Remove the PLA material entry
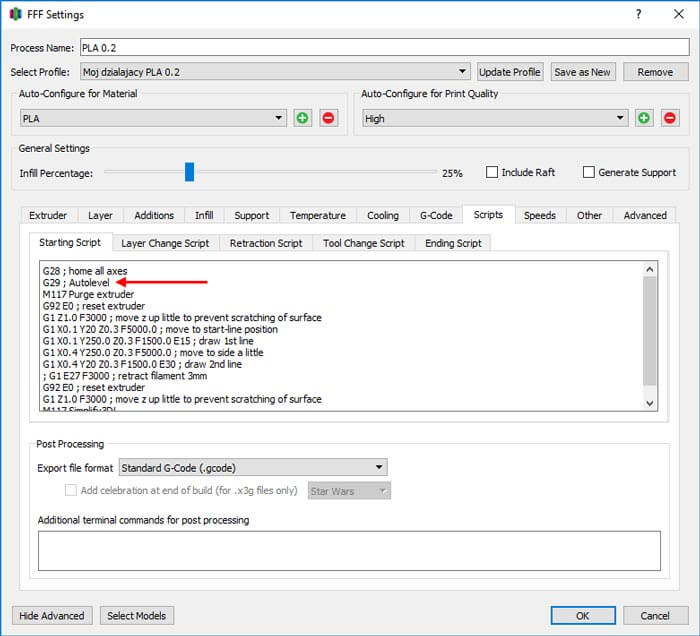 pos(328,118)
